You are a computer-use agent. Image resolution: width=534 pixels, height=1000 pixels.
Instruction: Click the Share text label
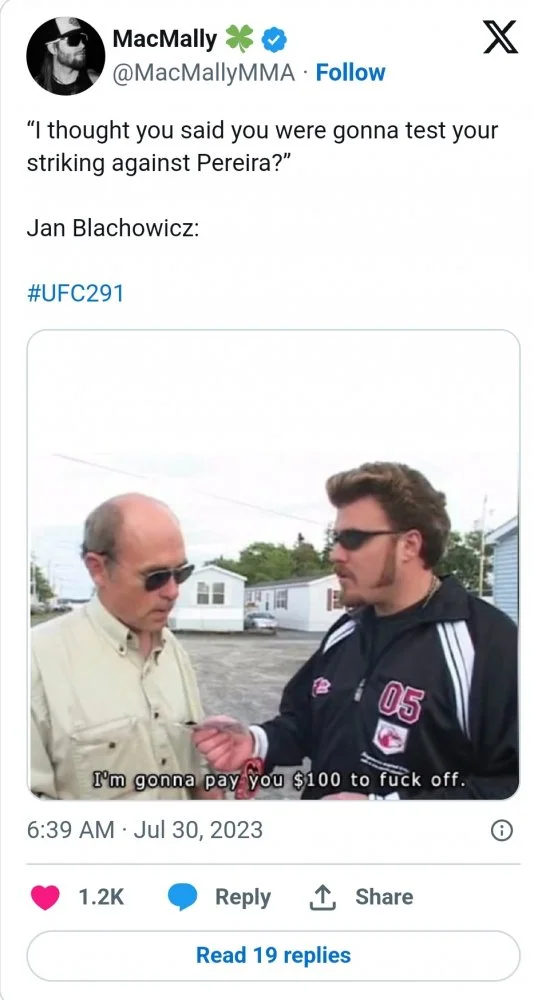tap(384, 897)
